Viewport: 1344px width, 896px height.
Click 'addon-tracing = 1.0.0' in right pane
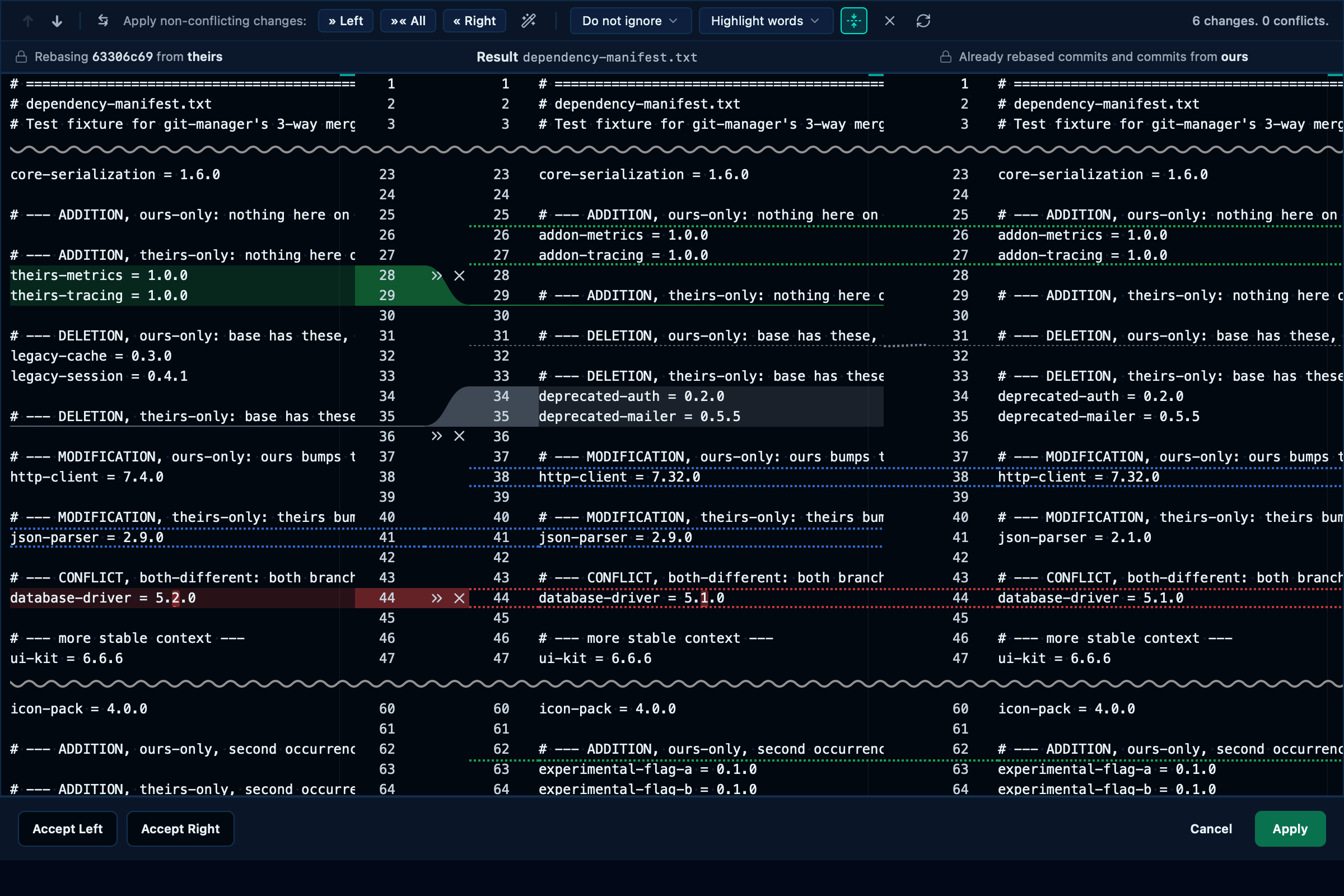(x=1082, y=255)
